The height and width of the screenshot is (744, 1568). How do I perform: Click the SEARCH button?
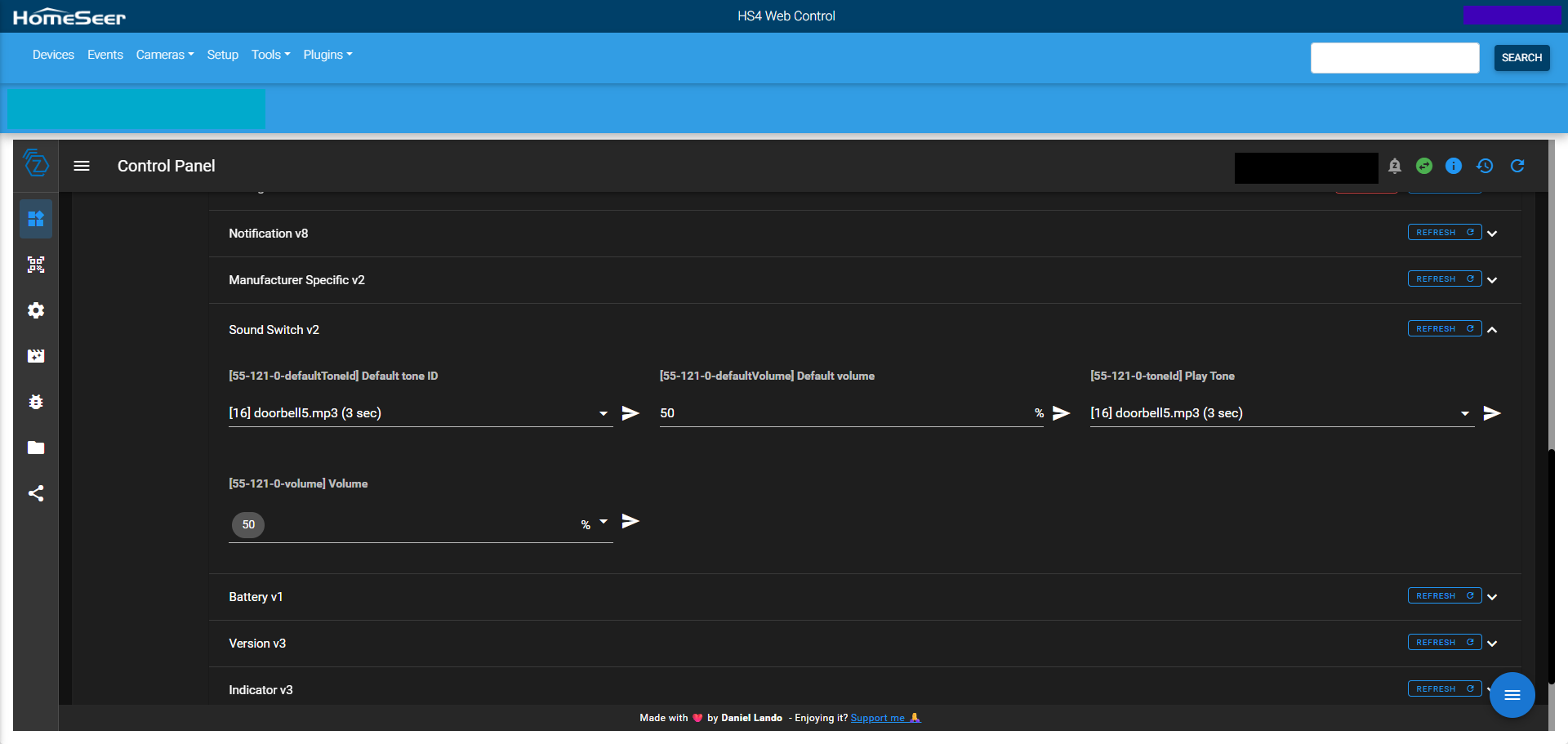click(x=1521, y=58)
